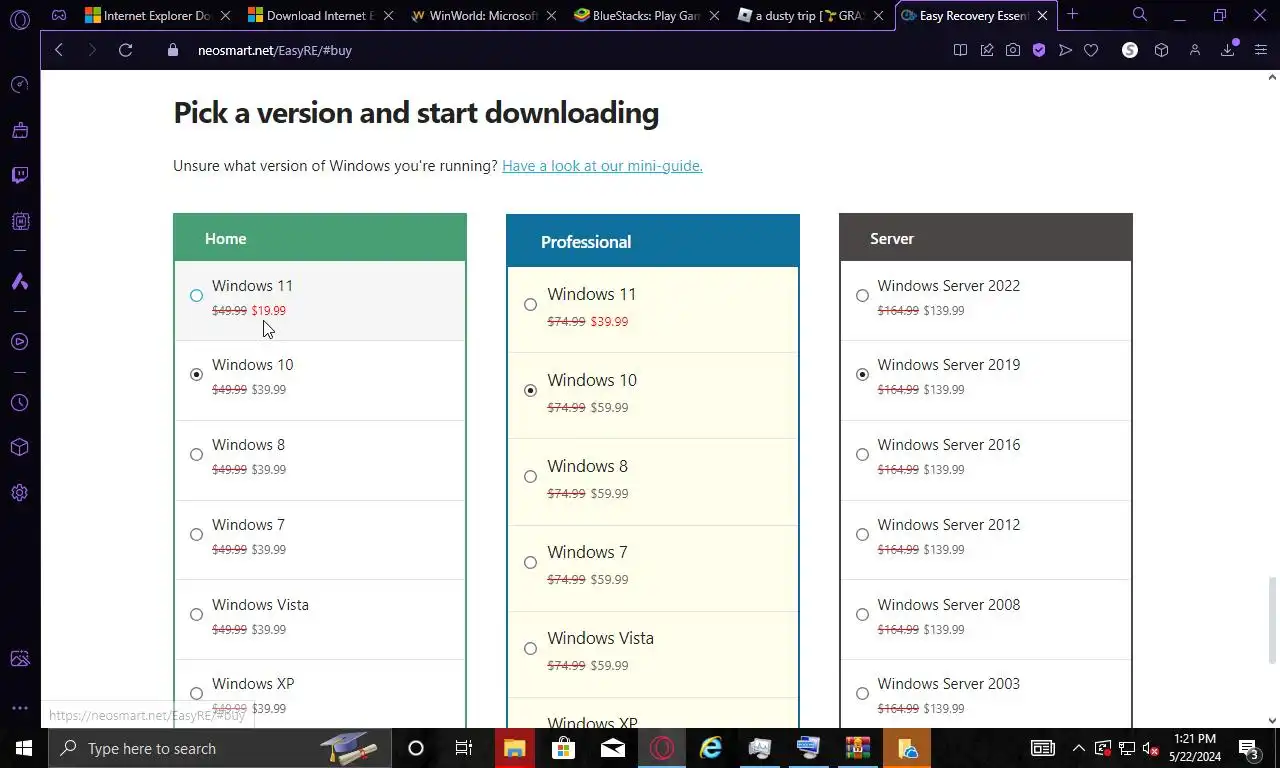Select Windows Server 2008 radio button
Viewport: 1280px width, 768px height.
(862, 615)
